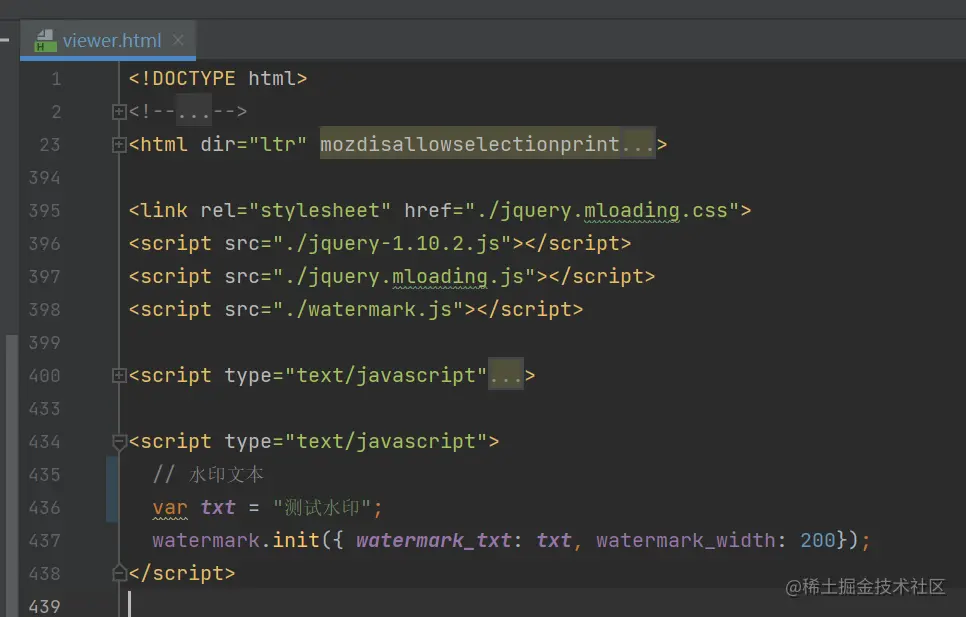The image size is (966, 617).
Task: Click the HTML file icon on viewer.html tab
Action: coord(46,41)
